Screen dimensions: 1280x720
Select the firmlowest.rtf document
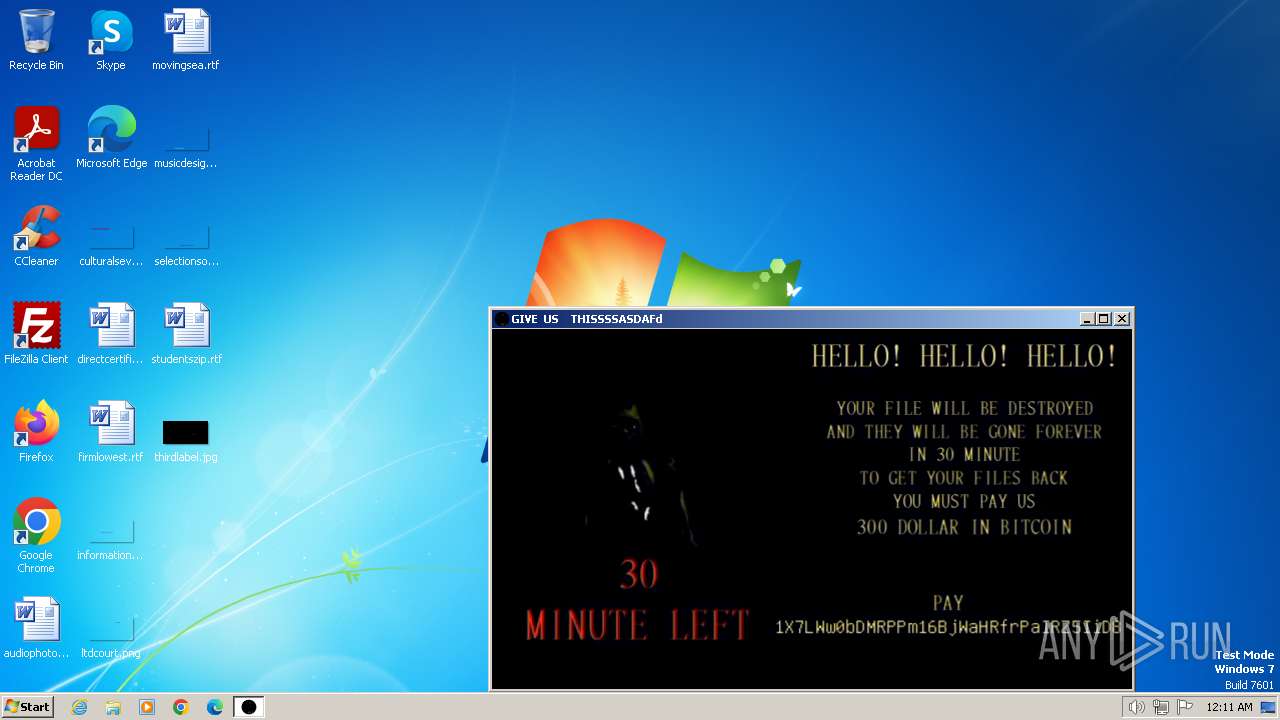pyautogui.click(x=111, y=432)
